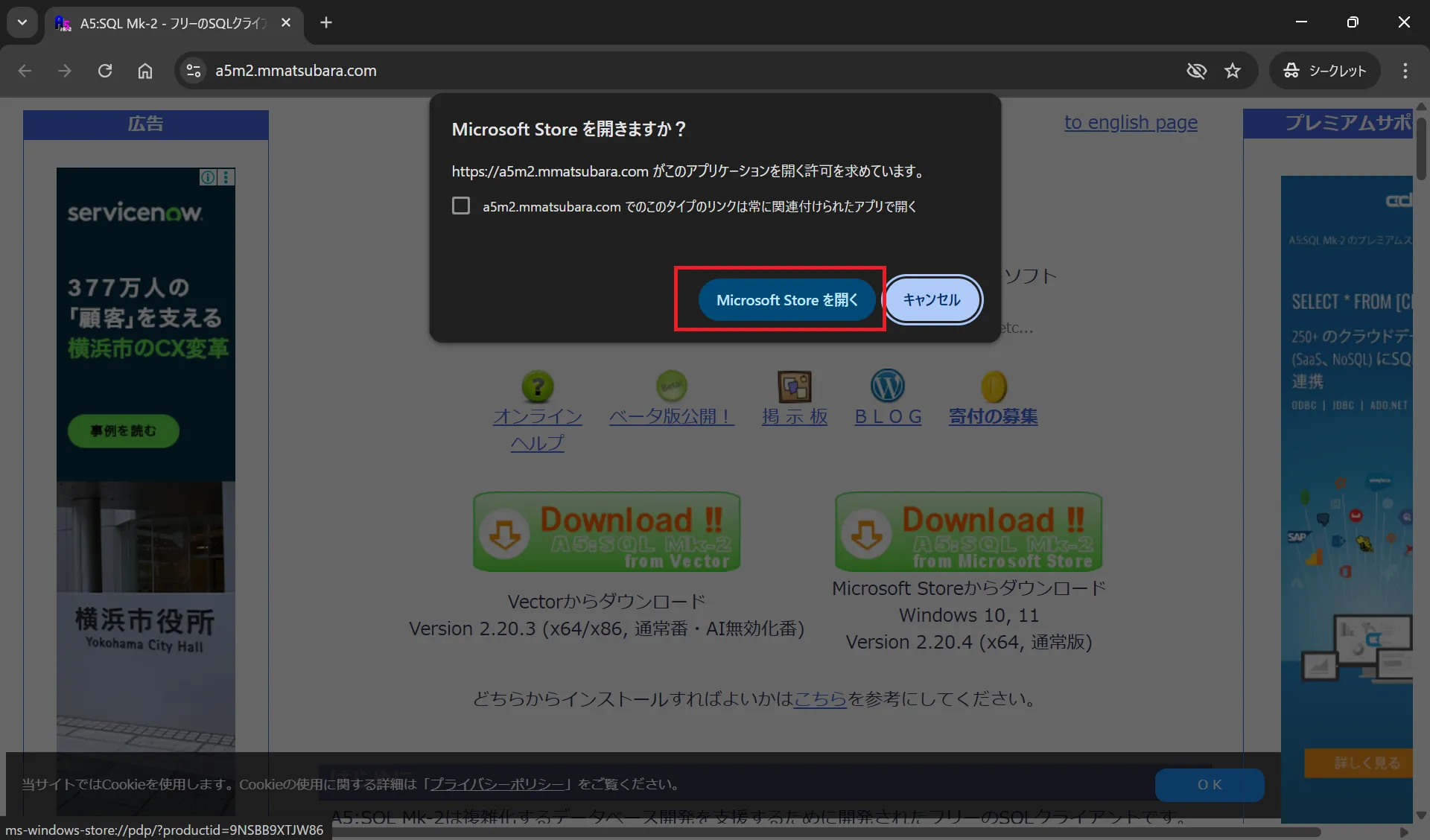The image size is (1430, 840).
Task: Click the Vectorからダウンロード text
Action: point(606,602)
